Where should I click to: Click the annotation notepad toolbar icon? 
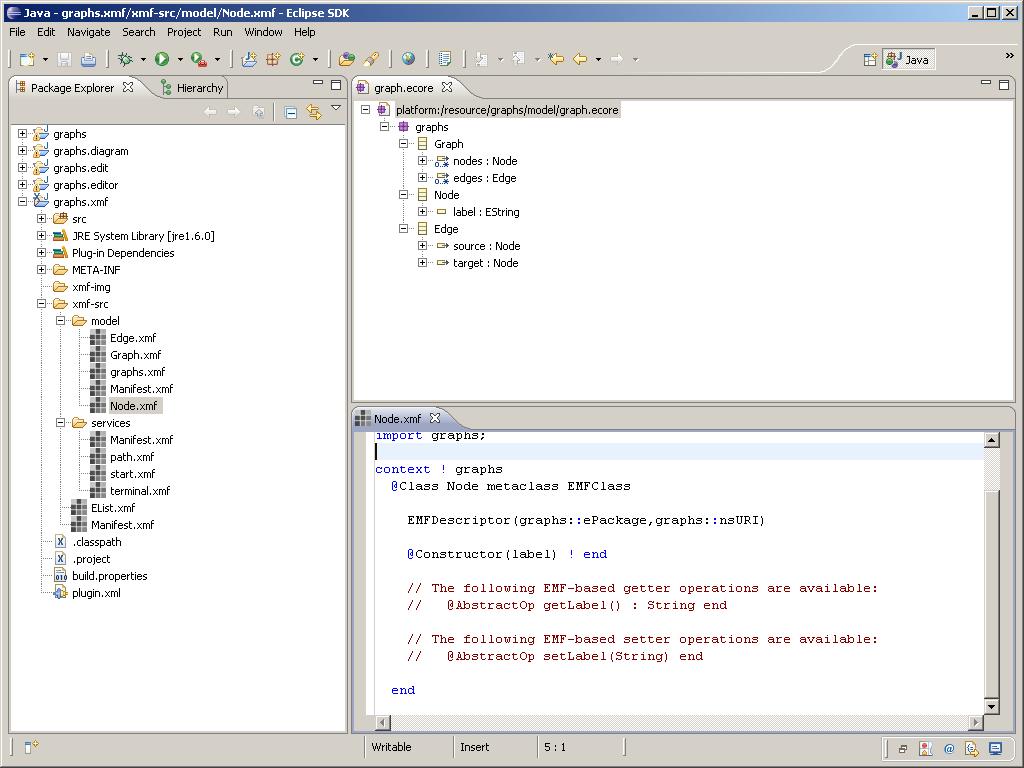(445, 59)
